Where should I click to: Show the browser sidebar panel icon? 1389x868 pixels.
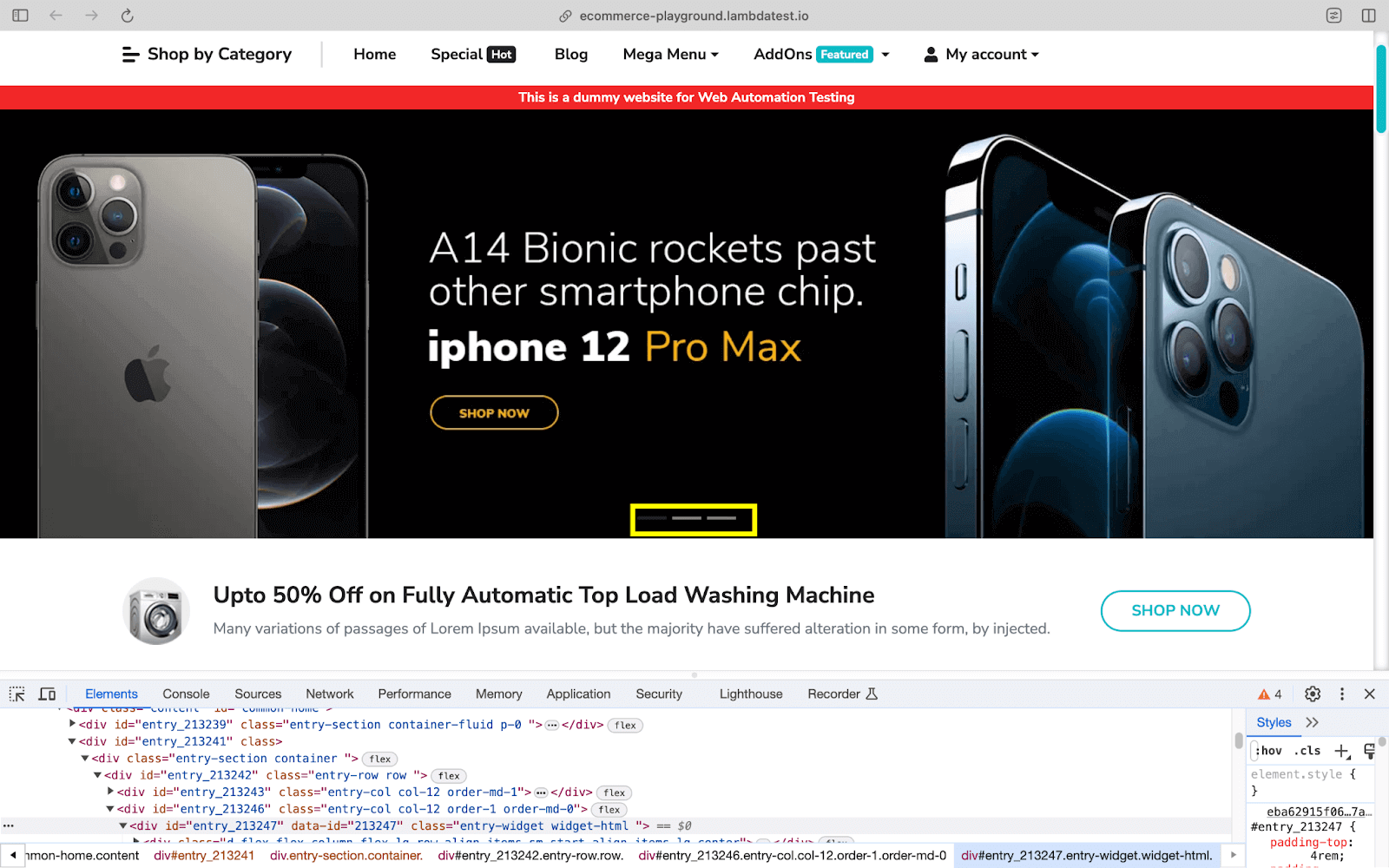coord(20,16)
